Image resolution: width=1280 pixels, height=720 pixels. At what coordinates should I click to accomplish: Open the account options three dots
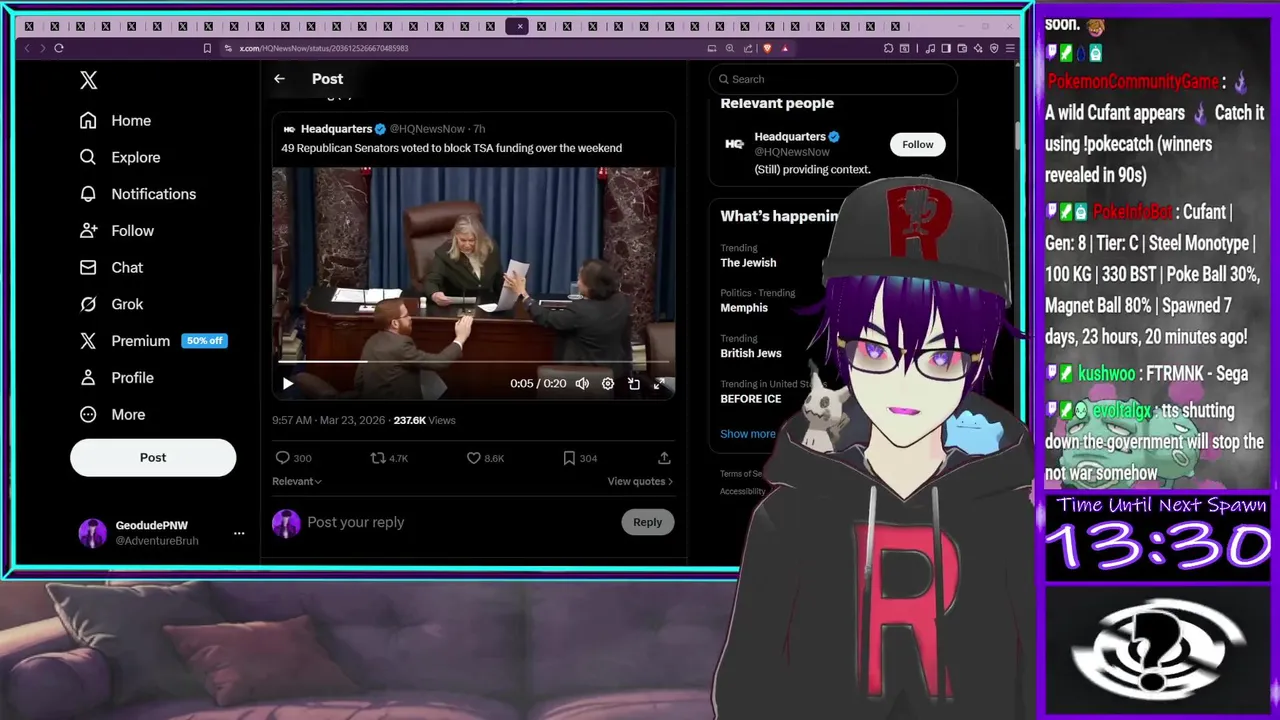[x=239, y=533]
